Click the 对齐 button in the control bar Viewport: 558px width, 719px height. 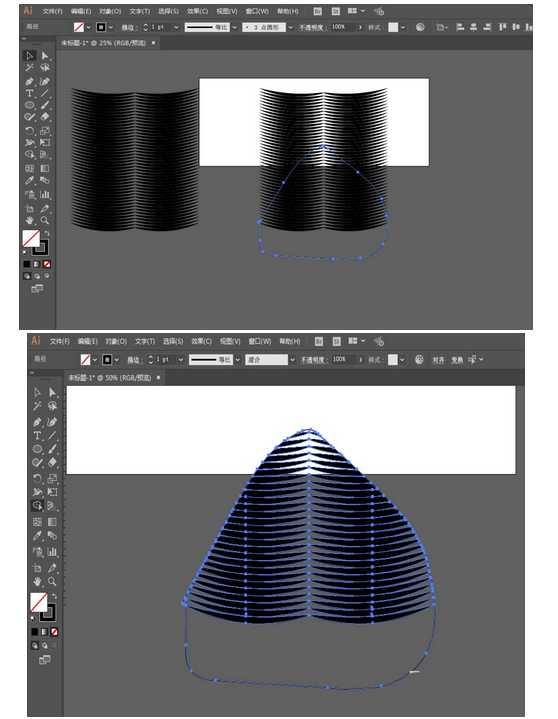[x=438, y=360]
